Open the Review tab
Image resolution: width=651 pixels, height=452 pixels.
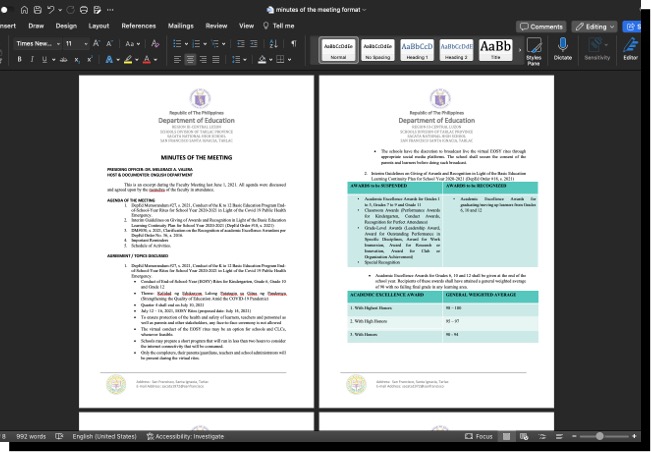click(216, 26)
